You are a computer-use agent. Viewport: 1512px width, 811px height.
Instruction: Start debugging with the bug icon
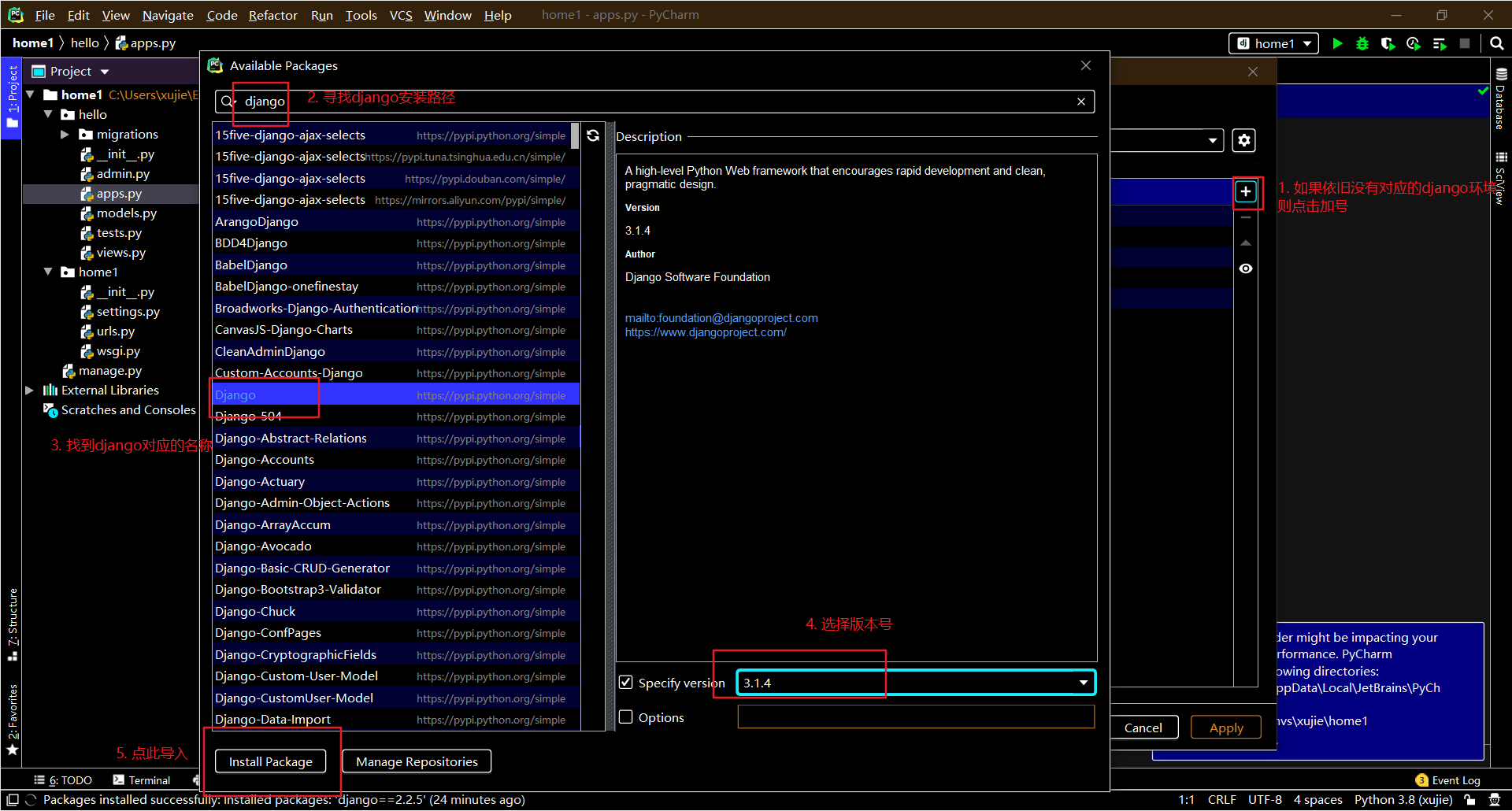click(1362, 43)
